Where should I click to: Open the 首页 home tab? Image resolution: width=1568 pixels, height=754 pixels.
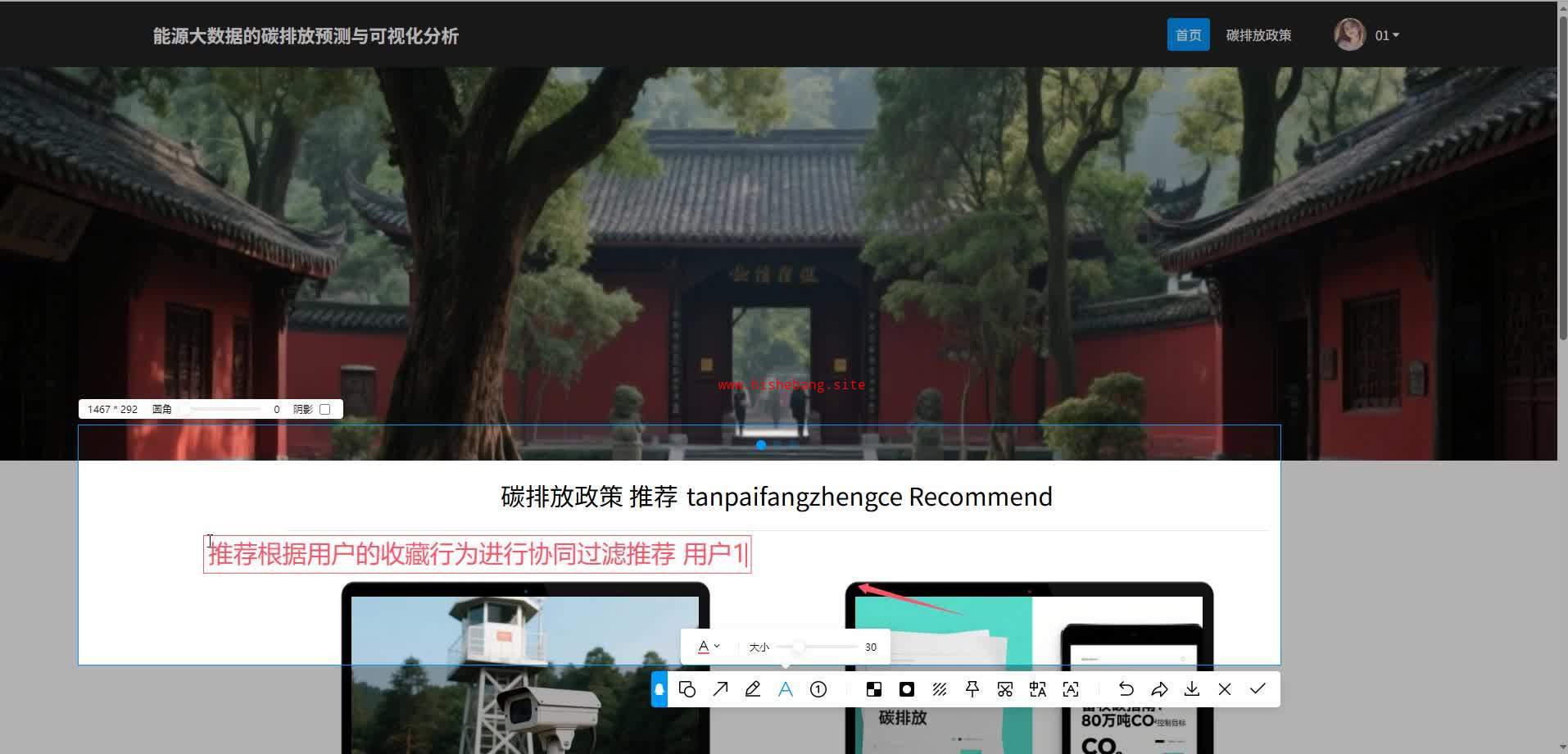[x=1189, y=35]
